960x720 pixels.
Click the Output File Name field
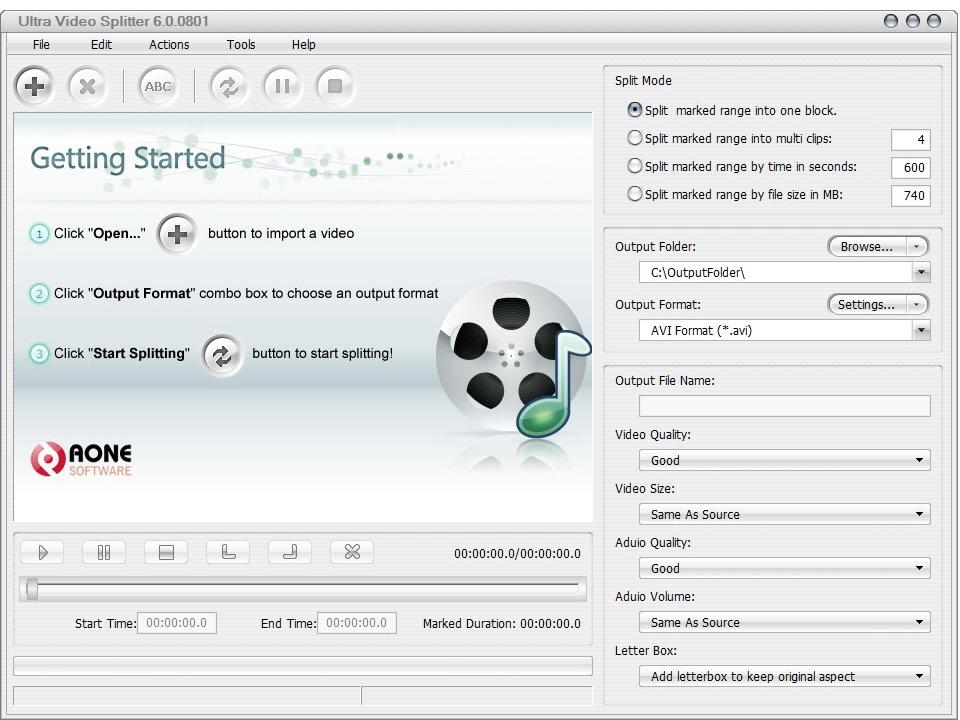click(x=785, y=406)
